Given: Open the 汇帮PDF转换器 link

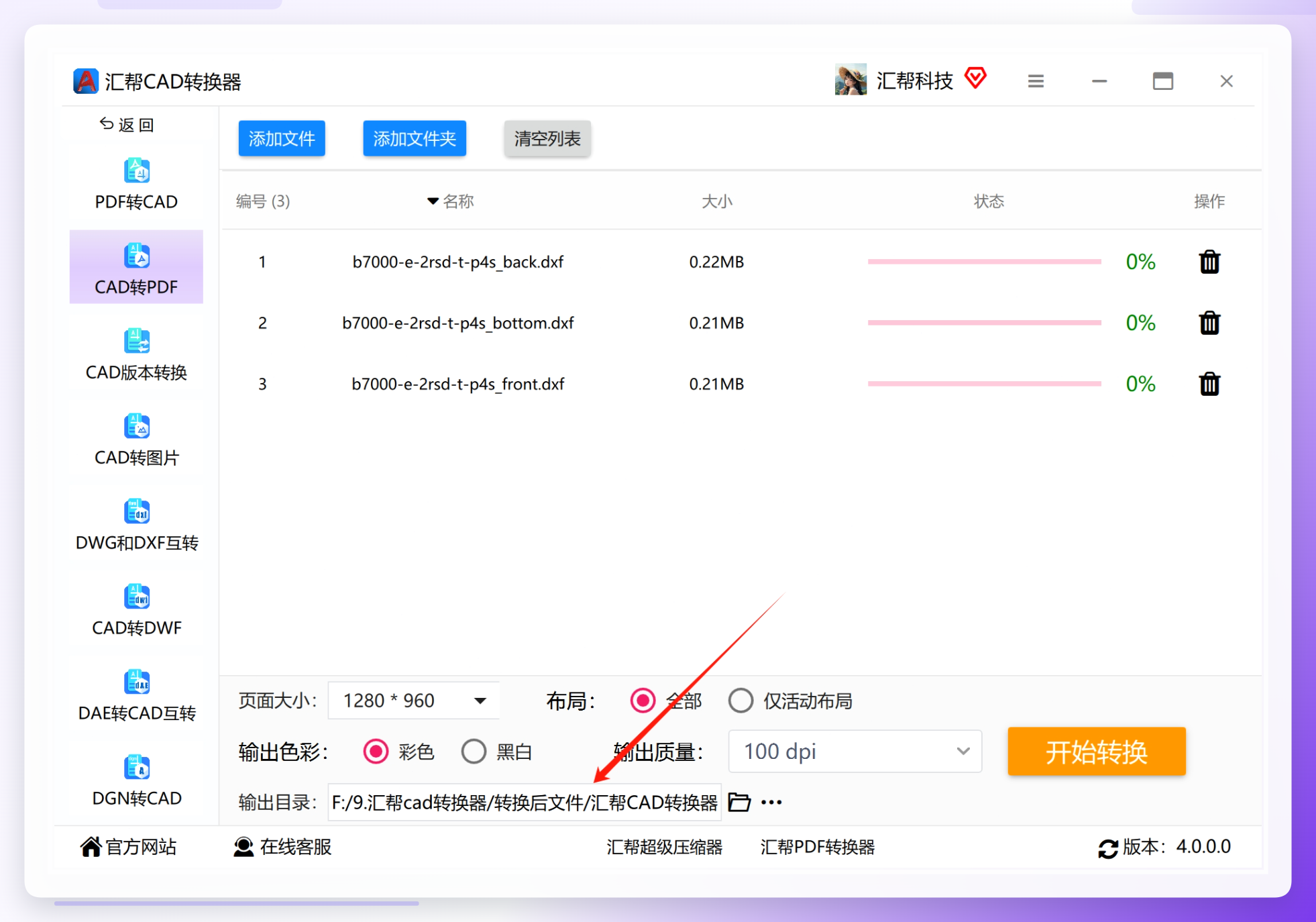Looking at the screenshot, I should pyautogui.click(x=818, y=847).
